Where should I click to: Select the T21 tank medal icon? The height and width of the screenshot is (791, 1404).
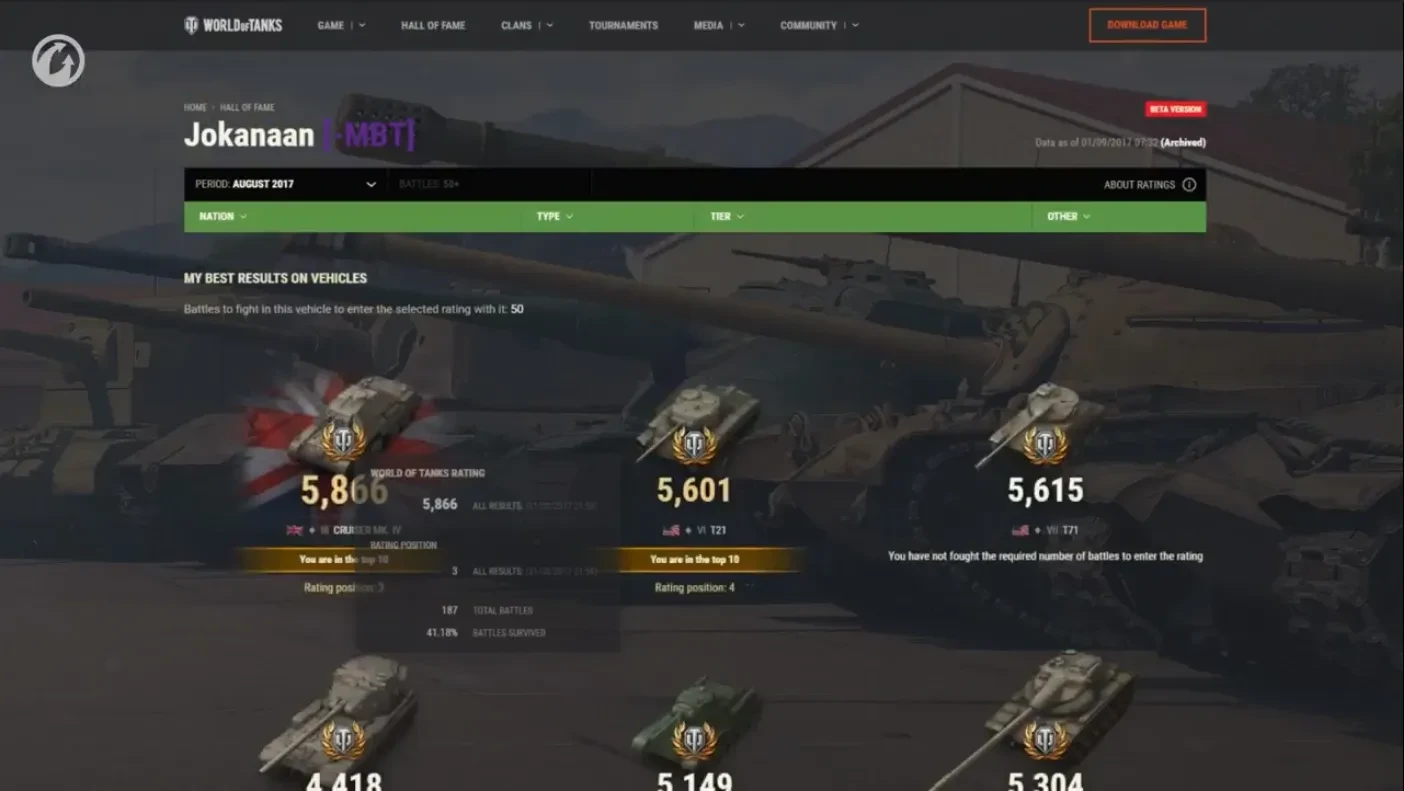(694, 445)
